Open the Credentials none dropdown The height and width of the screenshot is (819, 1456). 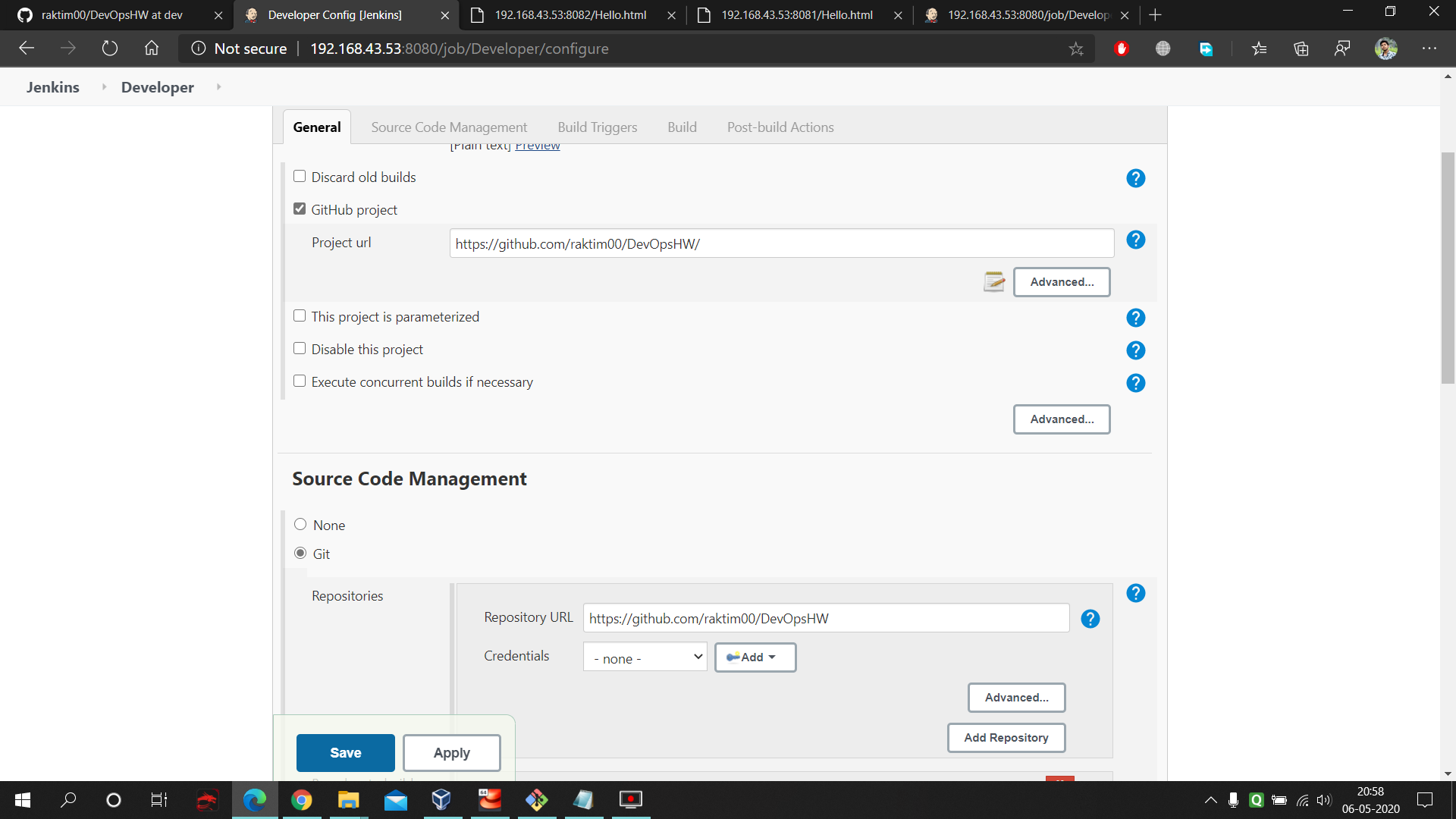pos(645,657)
